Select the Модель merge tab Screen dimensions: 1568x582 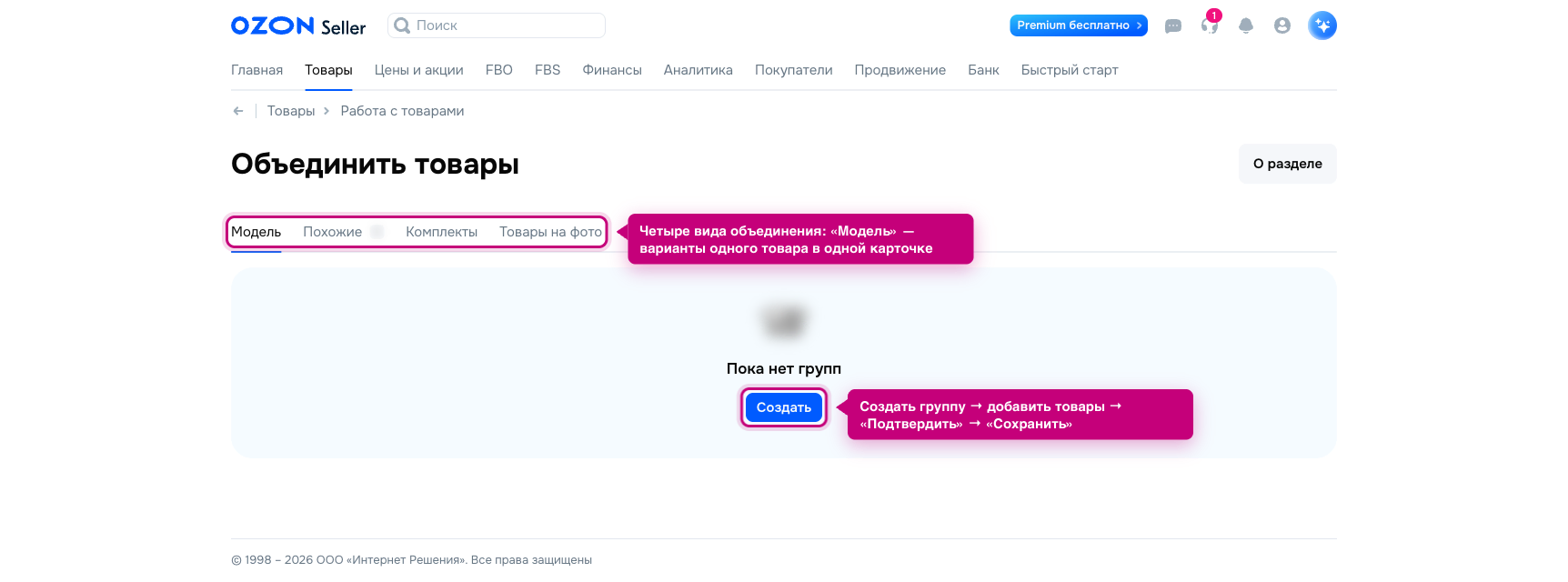click(256, 232)
